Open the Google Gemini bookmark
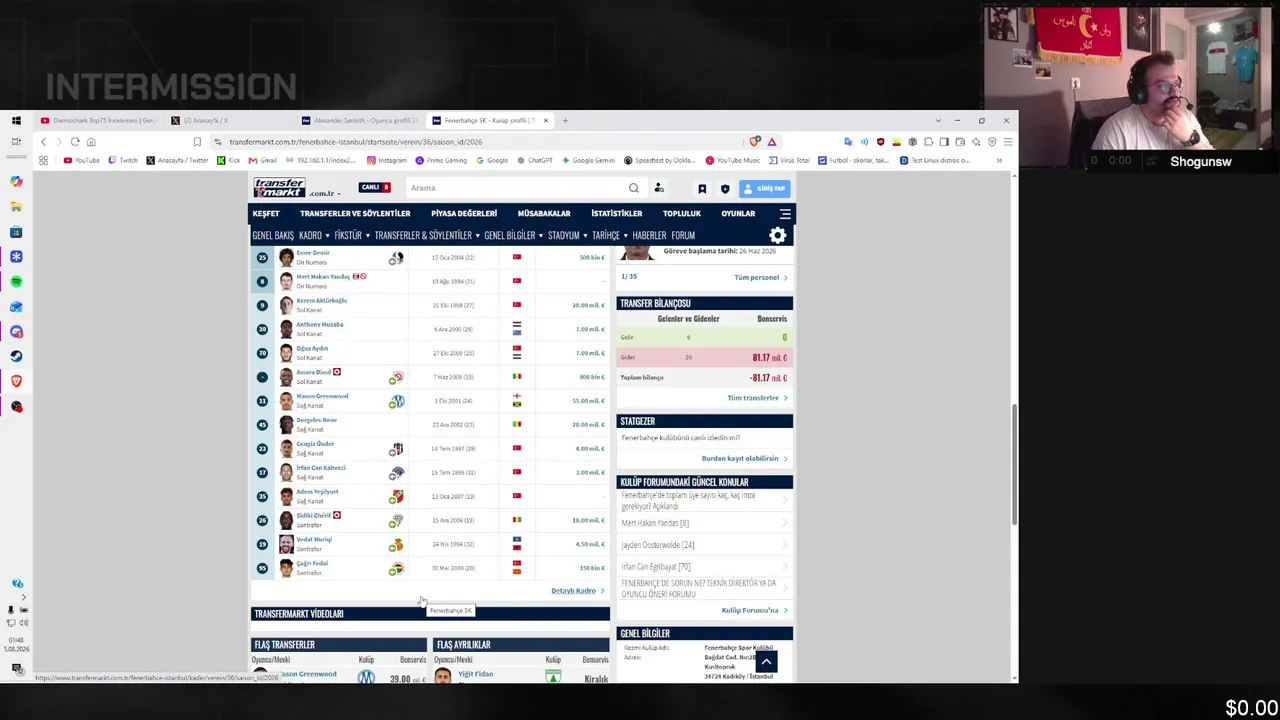Screen dimensions: 1280x720 (x=588, y=160)
